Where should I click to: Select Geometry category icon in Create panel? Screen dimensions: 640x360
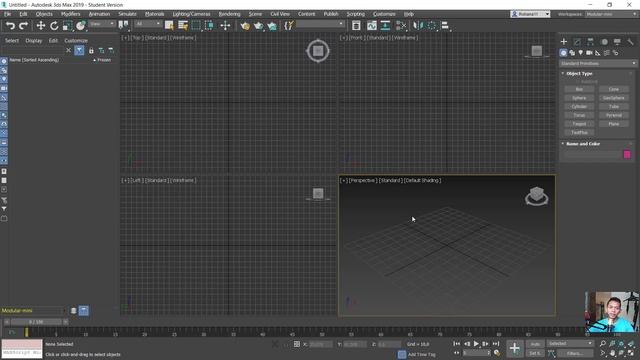563,53
